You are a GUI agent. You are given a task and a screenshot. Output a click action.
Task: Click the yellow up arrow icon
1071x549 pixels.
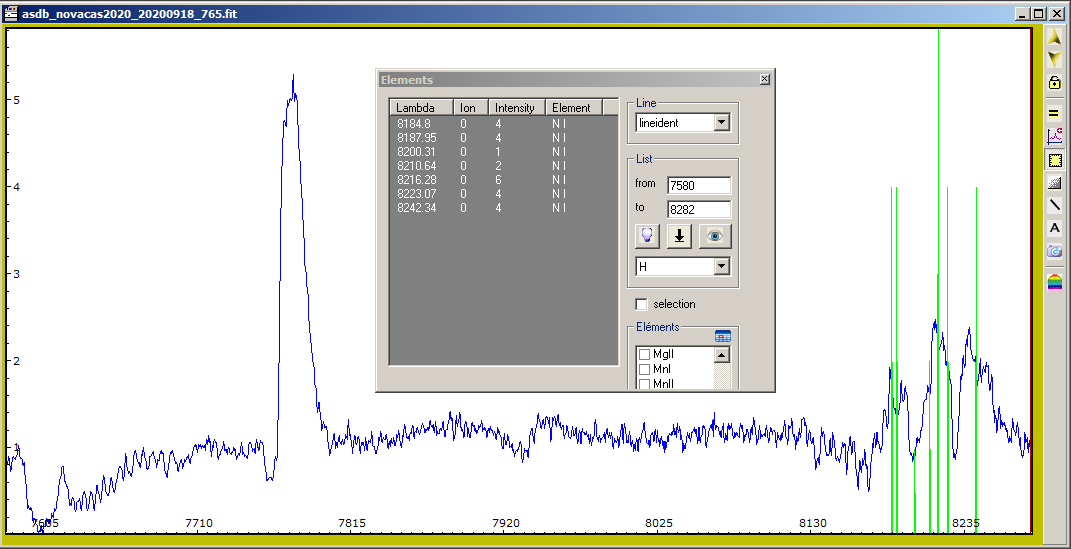1054,37
